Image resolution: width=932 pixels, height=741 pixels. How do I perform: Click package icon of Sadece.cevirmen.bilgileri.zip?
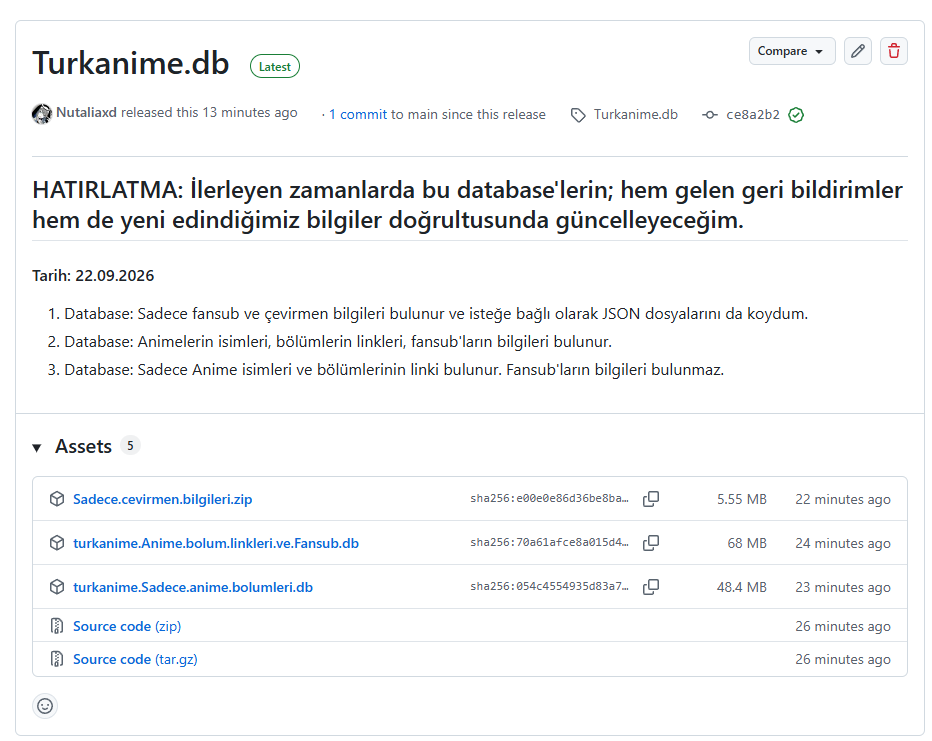tap(56, 499)
